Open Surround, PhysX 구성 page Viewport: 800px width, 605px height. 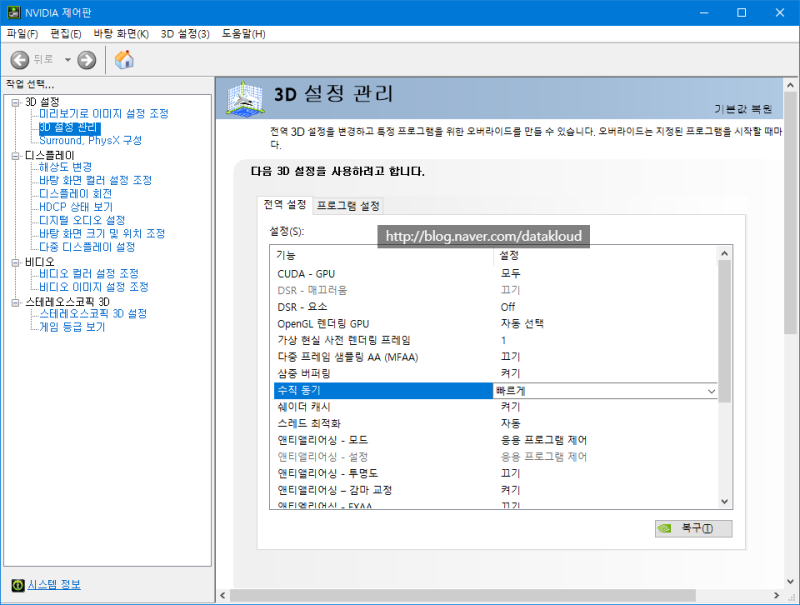coord(91,140)
